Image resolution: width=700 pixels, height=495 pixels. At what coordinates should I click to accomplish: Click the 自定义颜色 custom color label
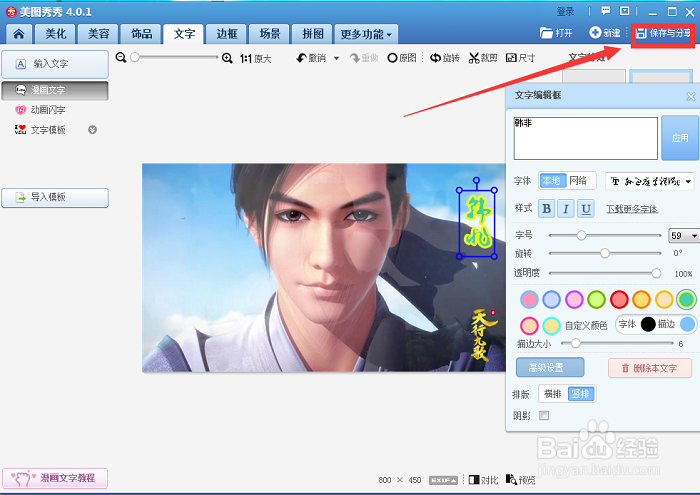tap(586, 325)
